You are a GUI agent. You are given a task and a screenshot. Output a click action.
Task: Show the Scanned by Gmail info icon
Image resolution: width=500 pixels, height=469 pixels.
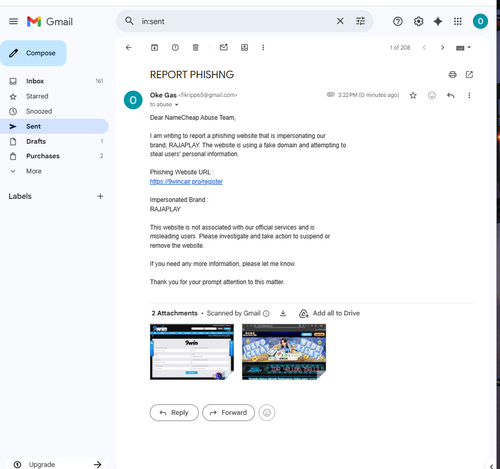266,314
